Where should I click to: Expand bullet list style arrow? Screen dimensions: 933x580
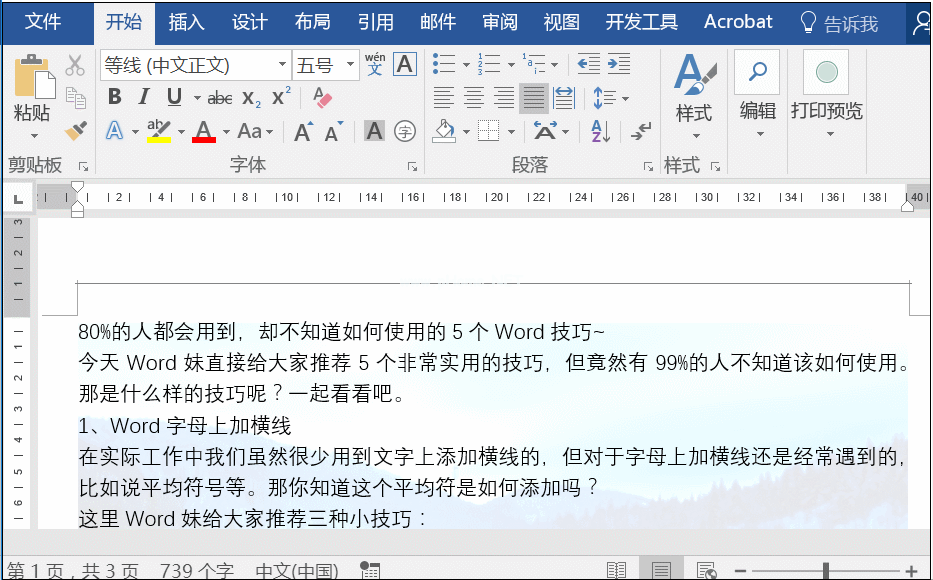pyautogui.click(x=466, y=64)
